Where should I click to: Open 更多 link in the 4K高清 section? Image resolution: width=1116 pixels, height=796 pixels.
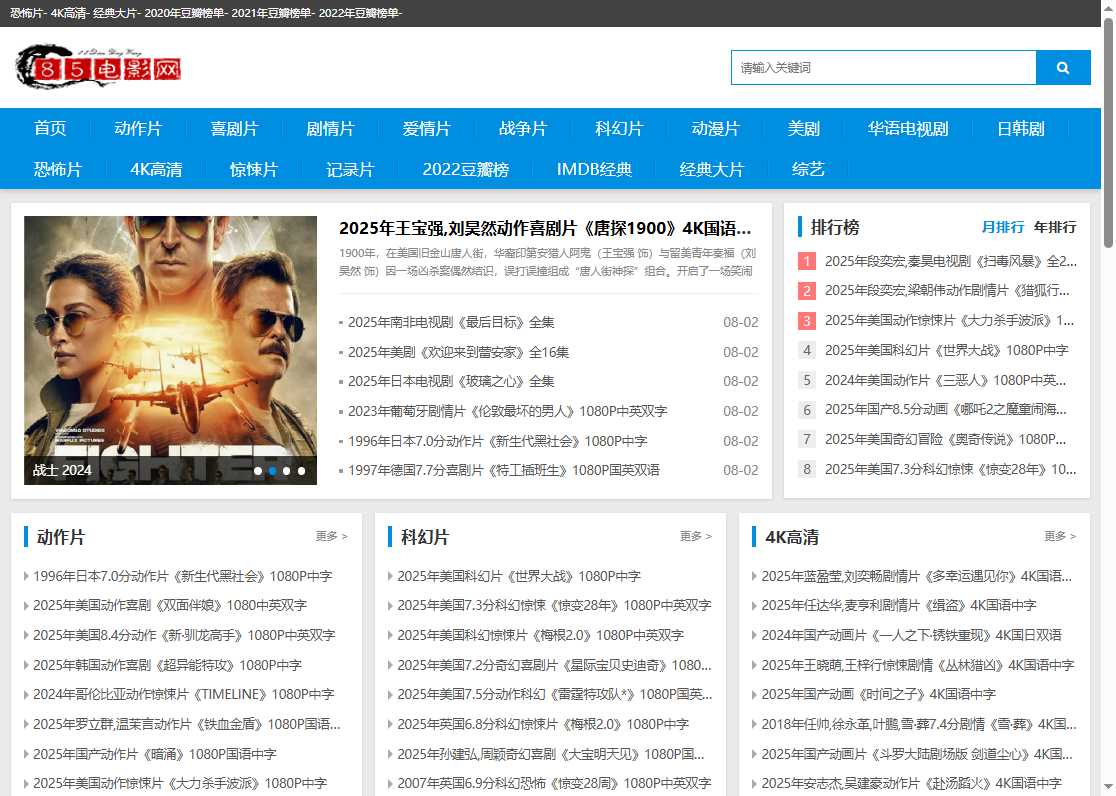coord(1059,536)
